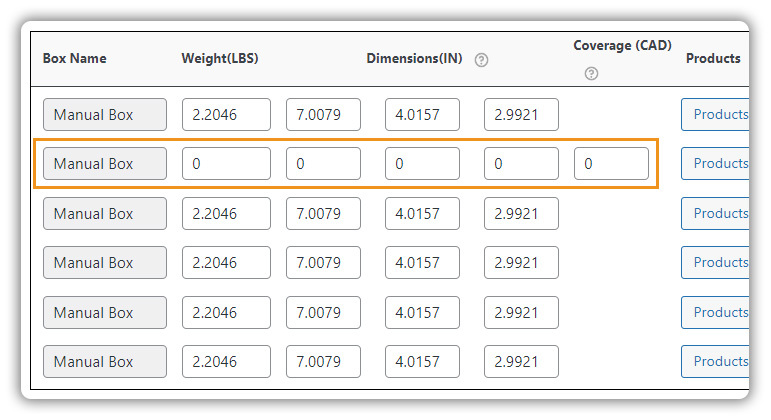Viewport: 771px width, 420px height.
Task: Focus the last row's 2.9921 dimension field
Action: [521, 361]
